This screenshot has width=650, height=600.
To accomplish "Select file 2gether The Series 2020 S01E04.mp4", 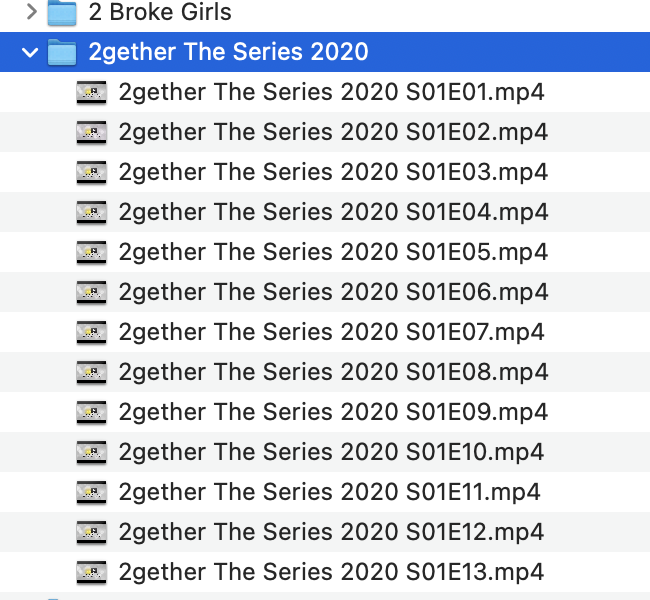I will pyautogui.click(x=332, y=212).
